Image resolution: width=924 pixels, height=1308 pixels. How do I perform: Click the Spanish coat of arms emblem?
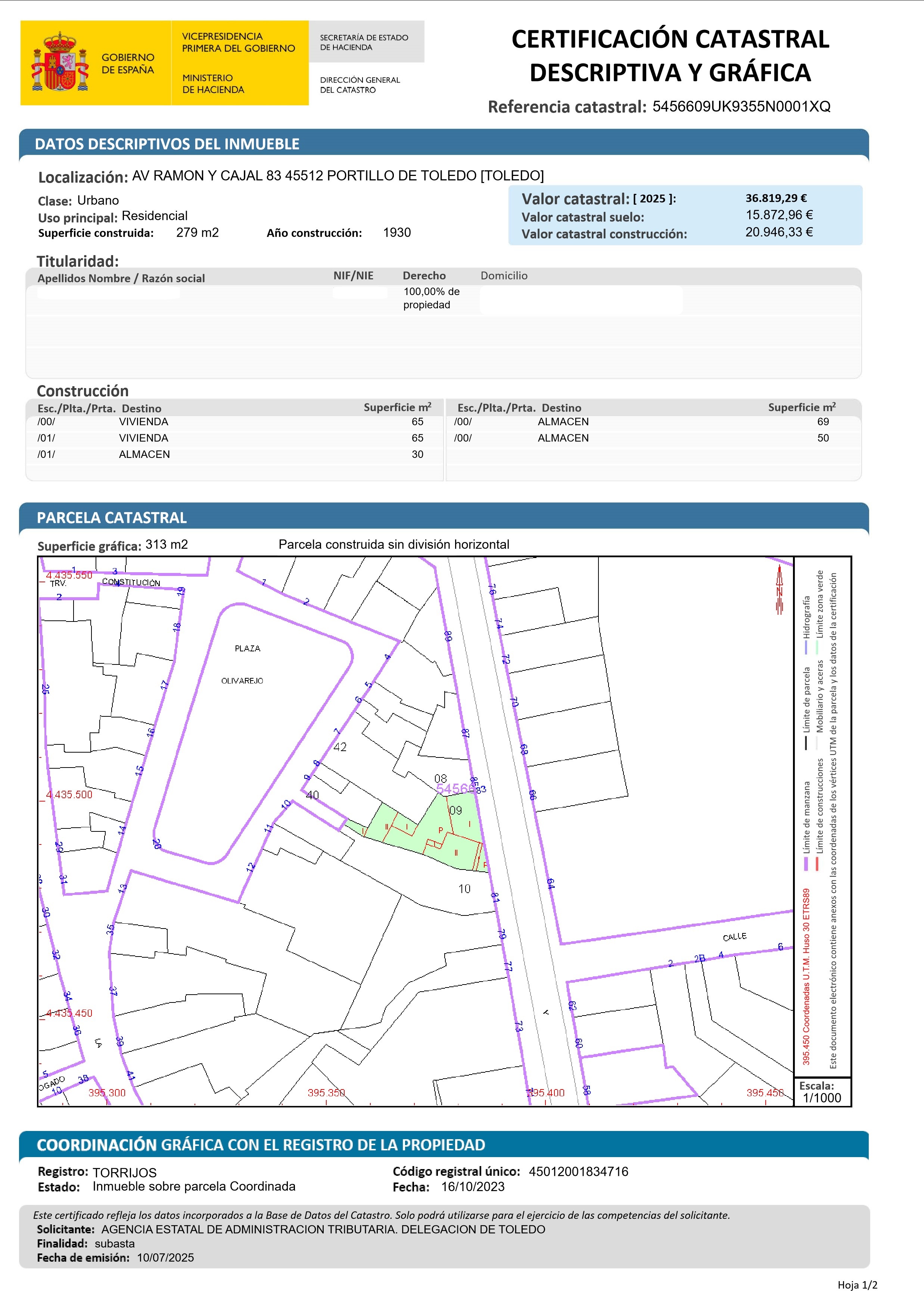click(x=60, y=62)
